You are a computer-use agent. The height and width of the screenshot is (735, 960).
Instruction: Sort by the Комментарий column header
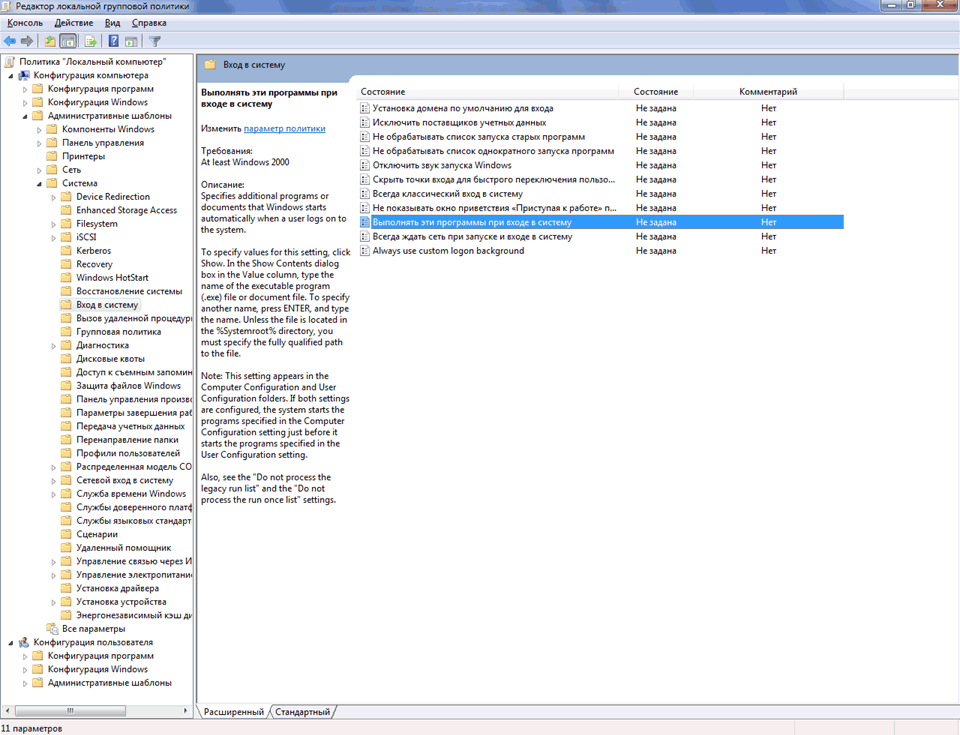[x=767, y=91]
